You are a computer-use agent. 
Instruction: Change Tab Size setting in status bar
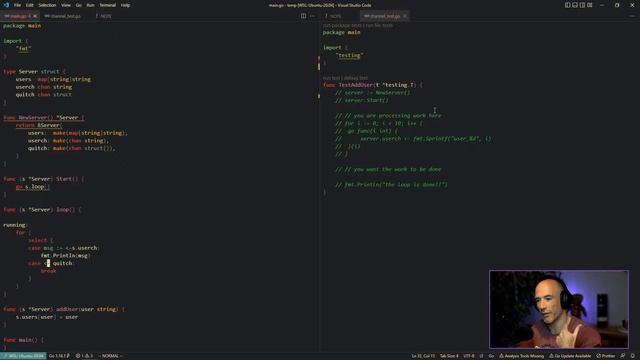tap(449, 356)
